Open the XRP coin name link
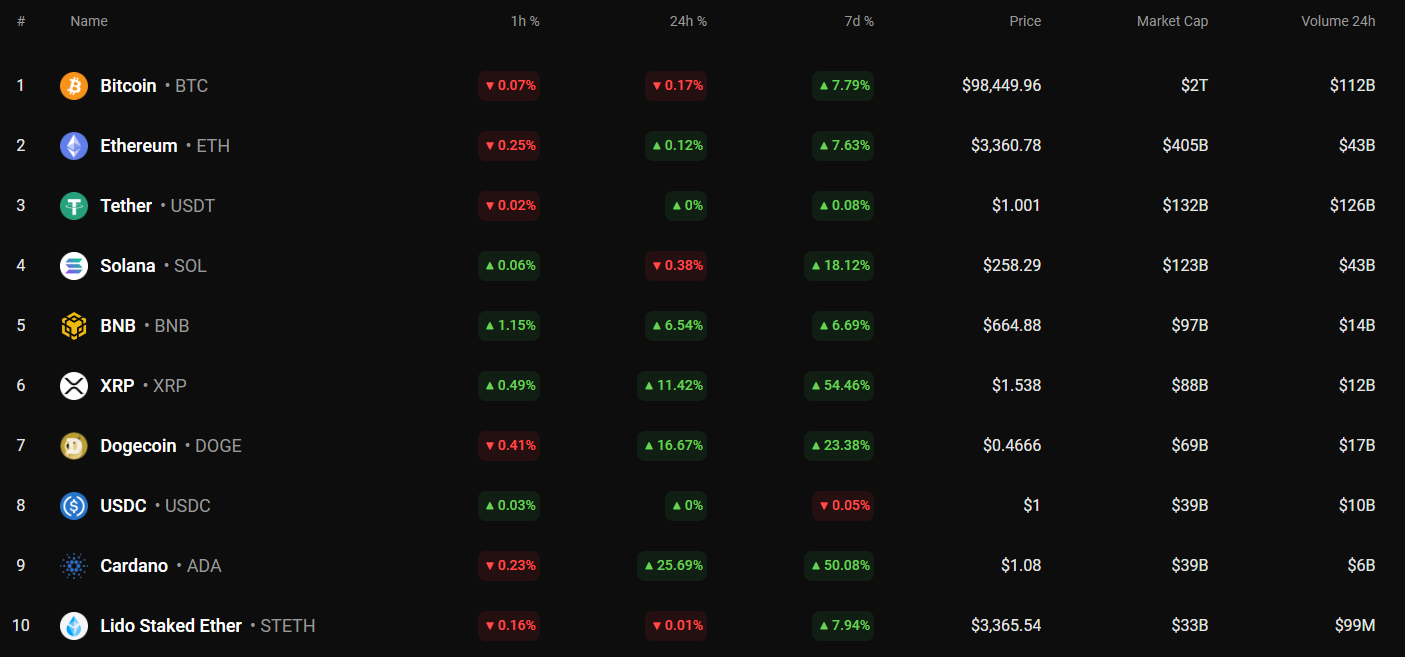Viewport: 1405px width, 657px height. point(117,386)
